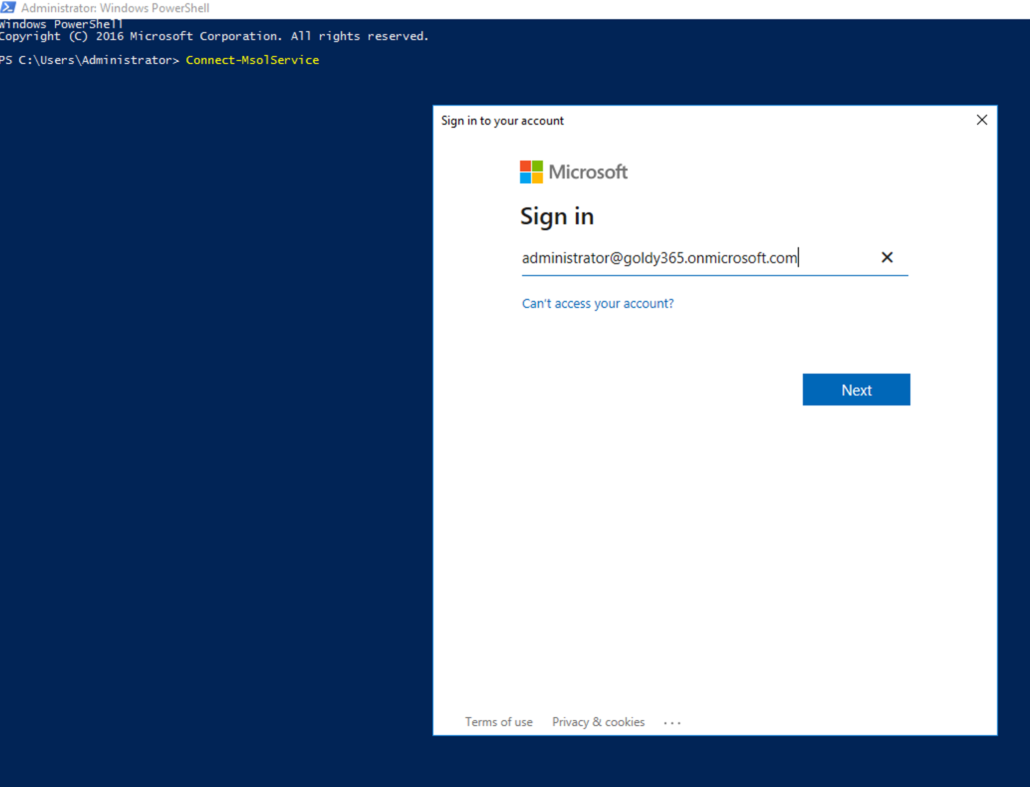This screenshot has height=787, width=1030.
Task: Click the Copyright (C) 2016 Microsoft Corporation line
Action: (214, 36)
